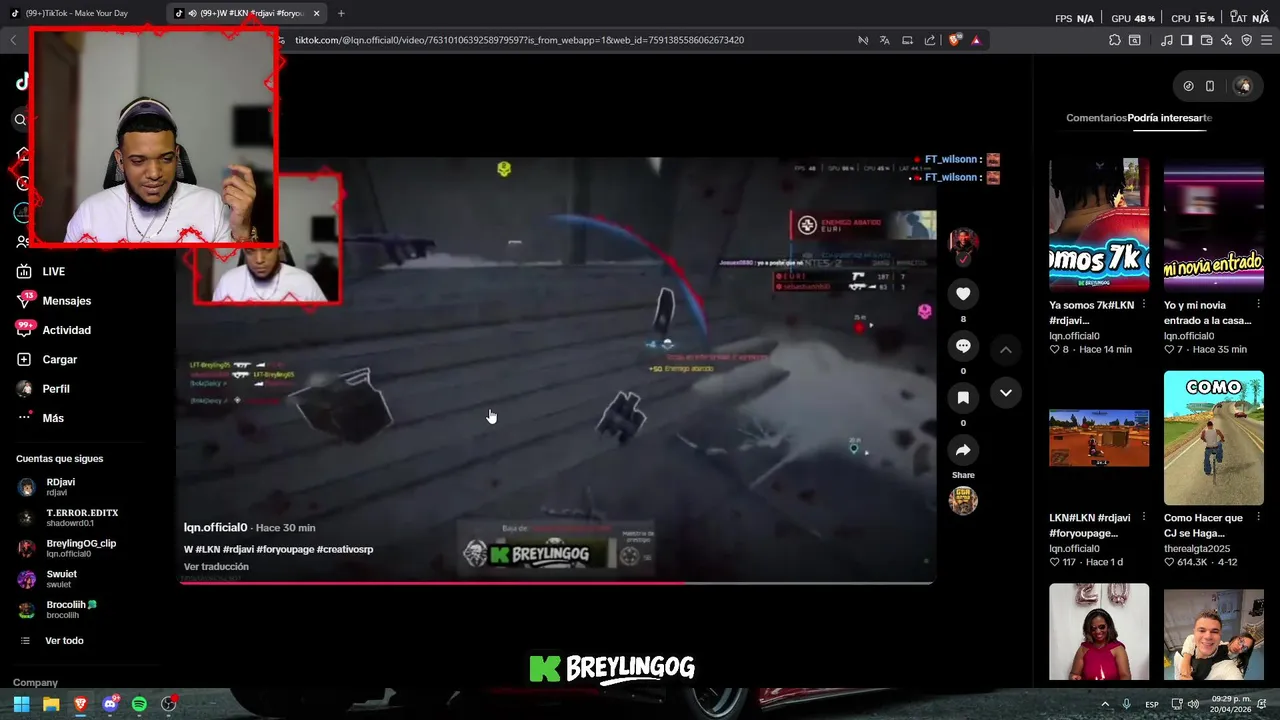Viewport: 1280px width, 720px height.
Task: Open the Leo AI sparkle icon
Action: click(x=1226, y=40)
